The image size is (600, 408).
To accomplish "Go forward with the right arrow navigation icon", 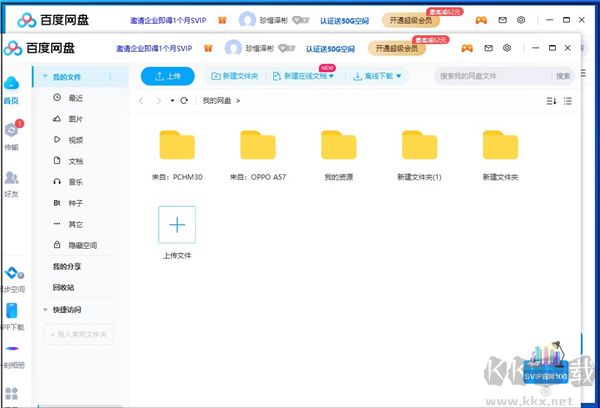I will (158, 101).
